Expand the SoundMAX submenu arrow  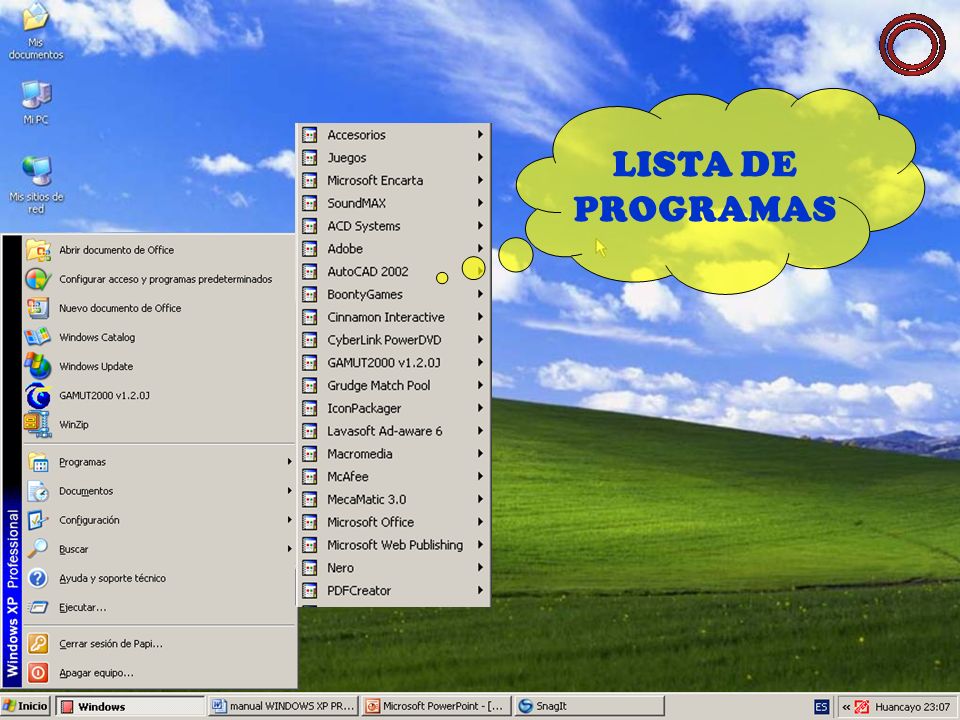tap(481, 203)
